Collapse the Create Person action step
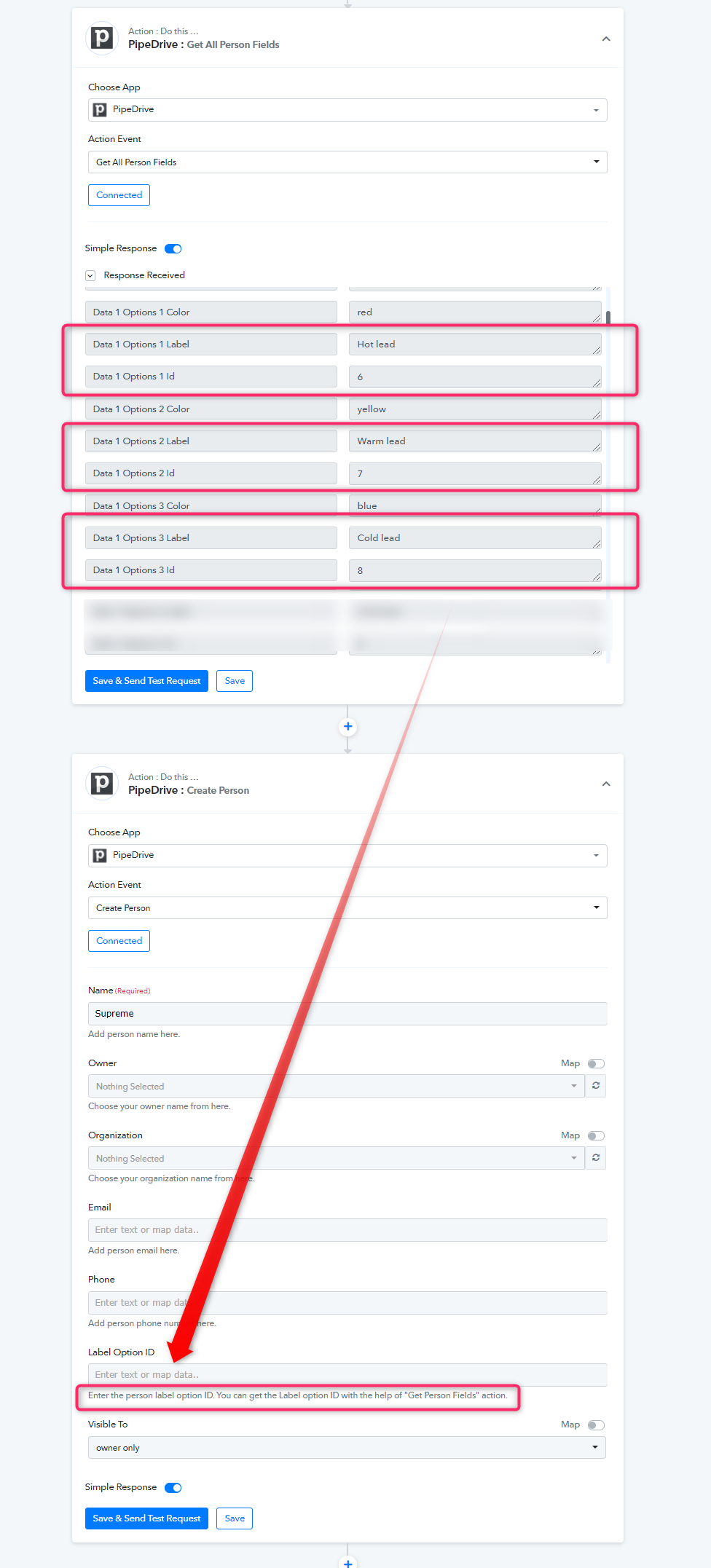The image size is (711, 1568). (x=606, y=784)
